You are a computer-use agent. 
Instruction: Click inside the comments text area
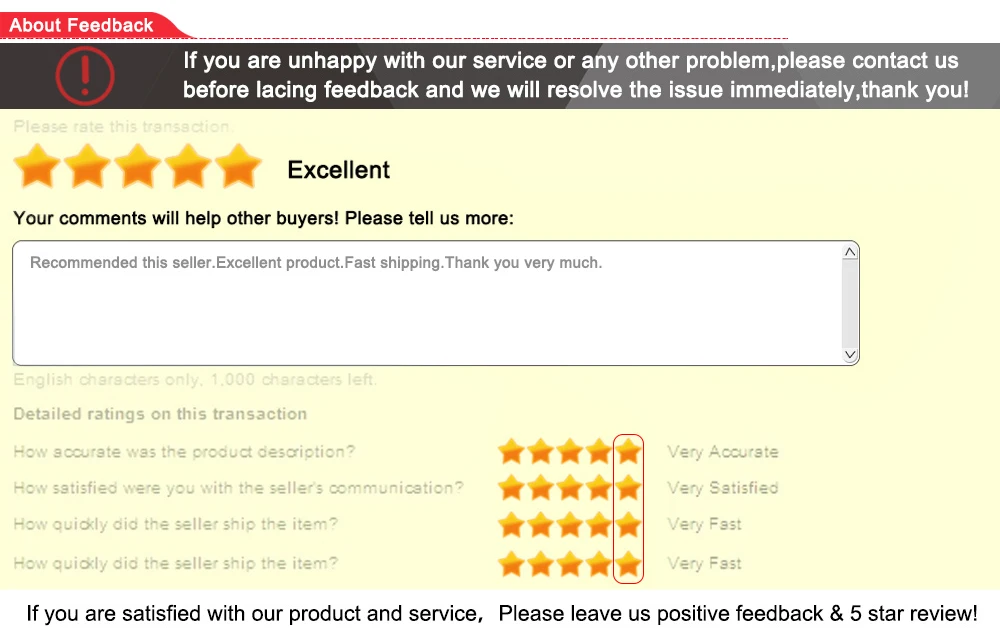tap(427, 303)
